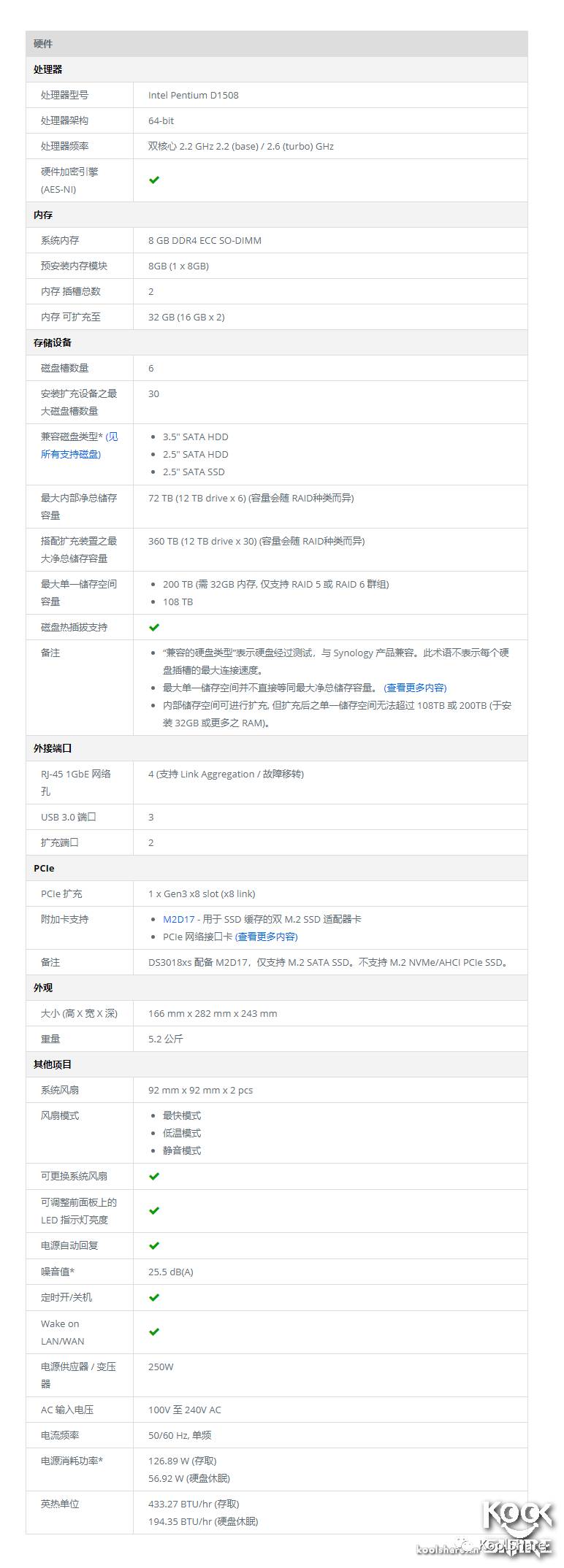Image resolution: width=564 pixels, height=1568 pixels.
Task: Click the 4 (支持 Link Aggregation) value
Action: point(226,774)
